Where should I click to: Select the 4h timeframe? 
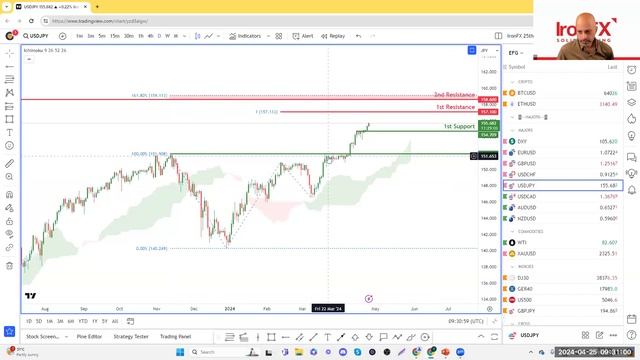pyautogui.click(x=150, y=36)
